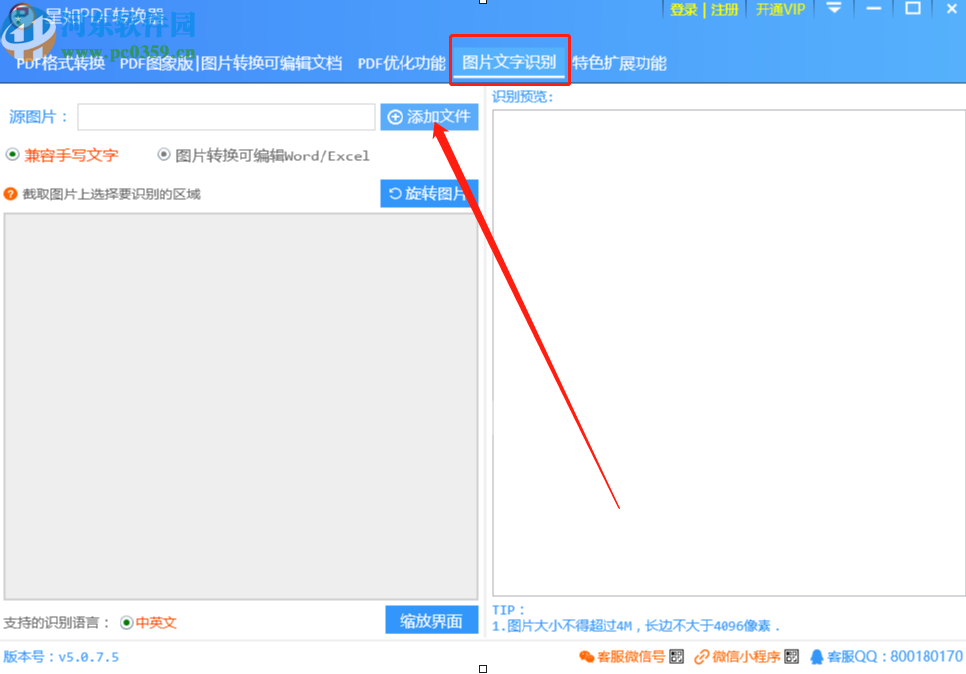Screen dimensions: 966x674
Task: Open the 特色扩展功能 tab
Action: tap(617, 63)
